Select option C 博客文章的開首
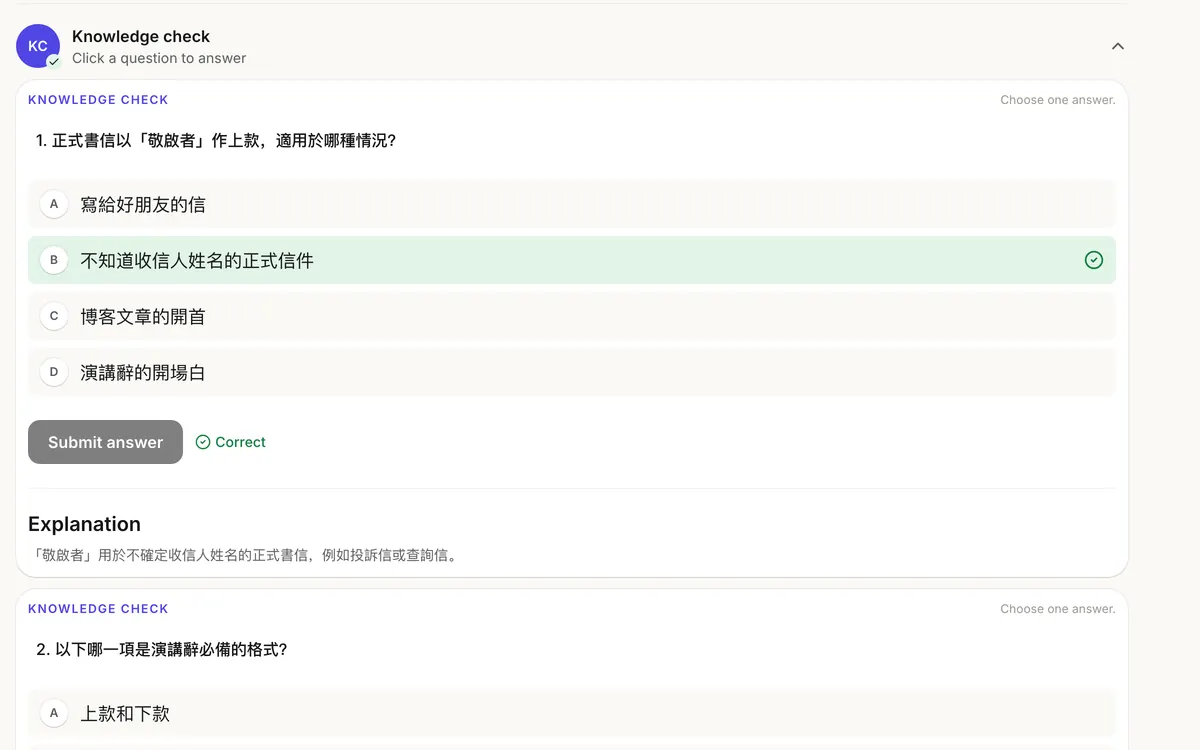The image size is (1200, 750). tap(572, 316)
